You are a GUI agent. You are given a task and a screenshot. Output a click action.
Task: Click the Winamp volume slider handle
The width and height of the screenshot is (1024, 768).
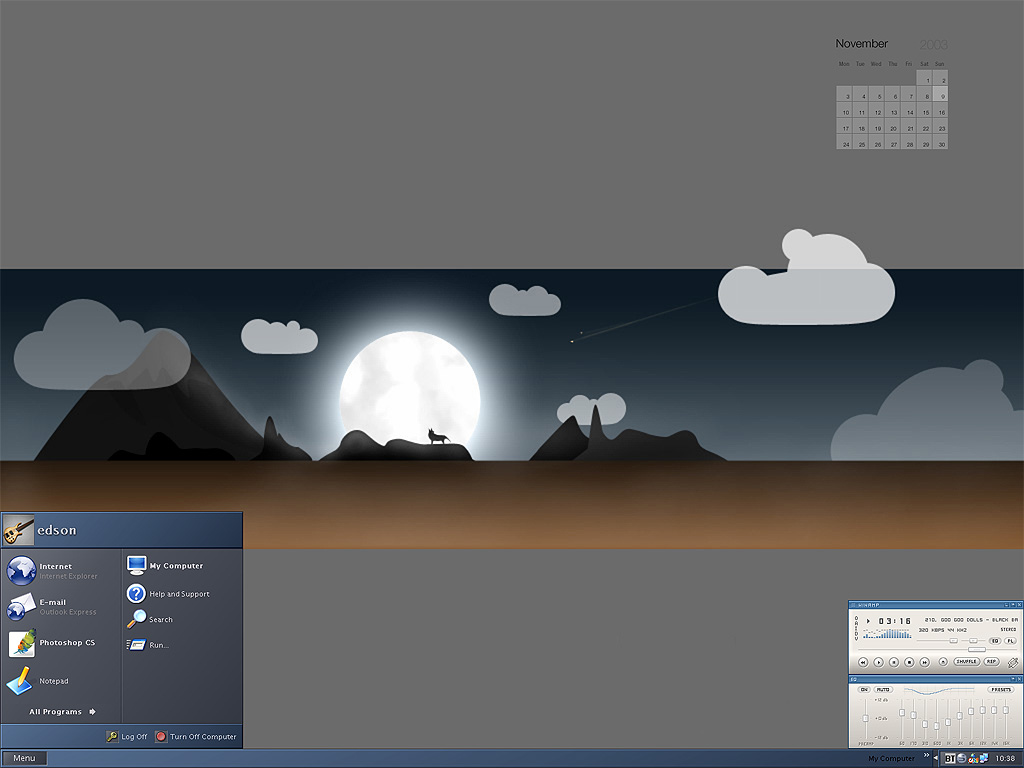(953, 641)
